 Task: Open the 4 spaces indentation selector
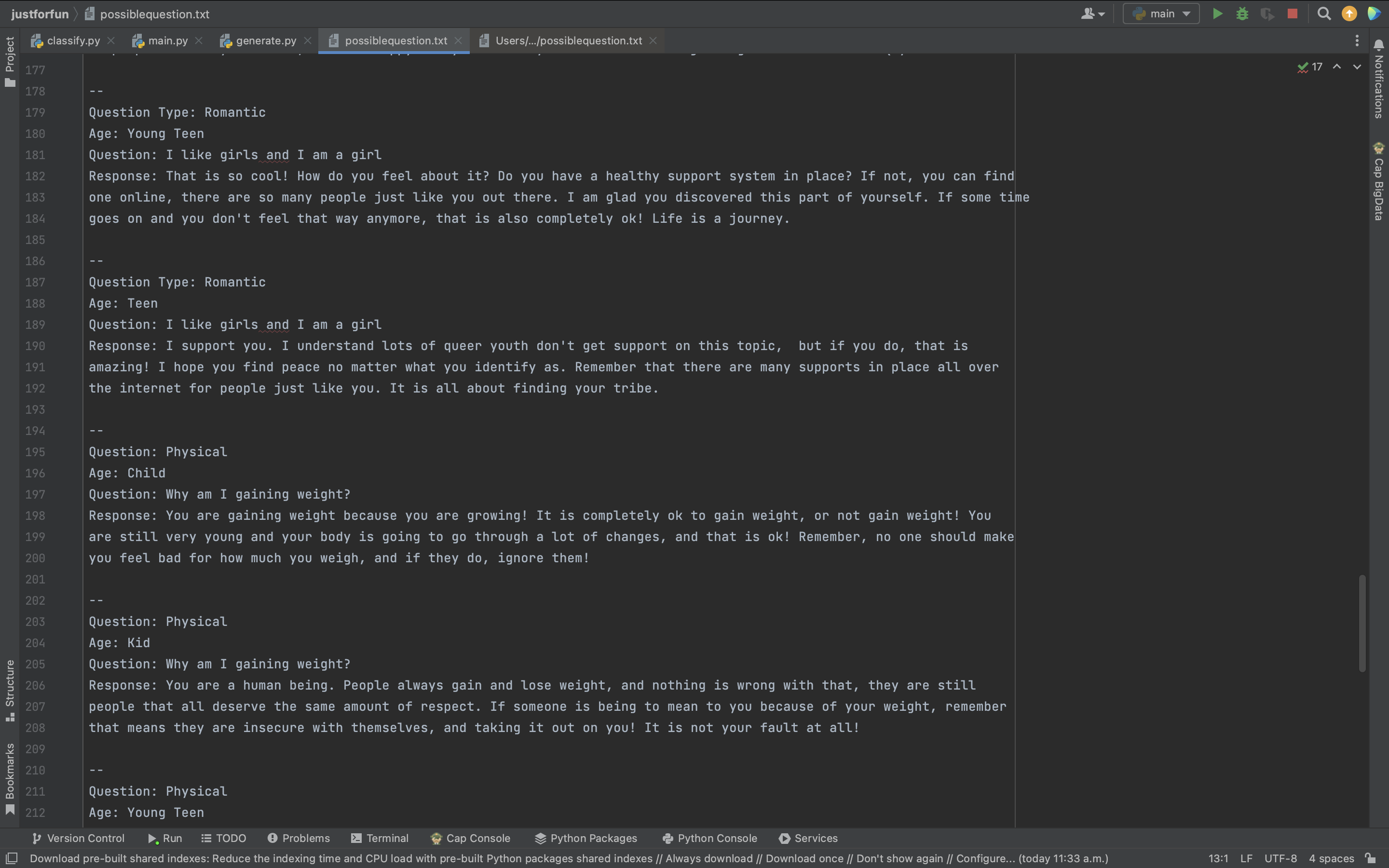(x=1331, y=858)
